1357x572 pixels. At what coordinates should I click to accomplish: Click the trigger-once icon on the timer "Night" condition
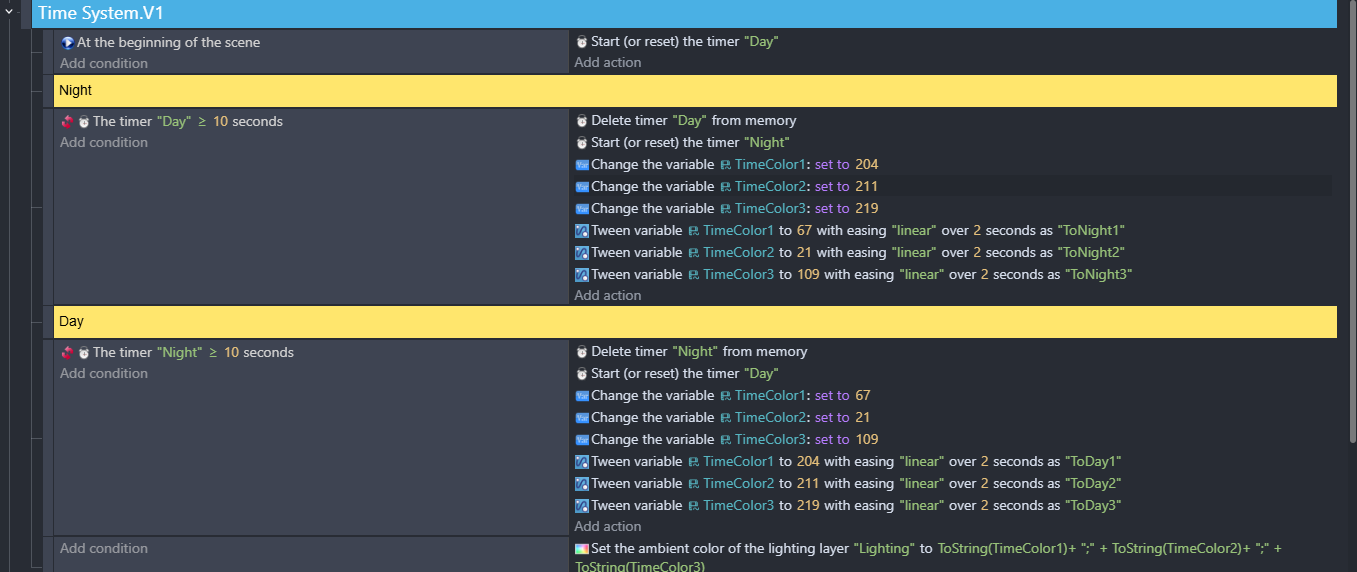pyautogui.click(x=67, y=353)
